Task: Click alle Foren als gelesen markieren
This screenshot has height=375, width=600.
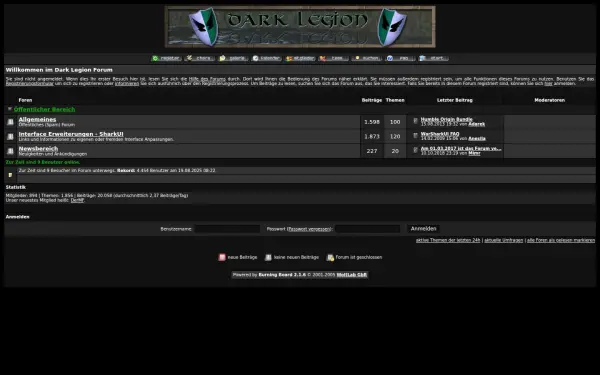Action: point(561,240)
